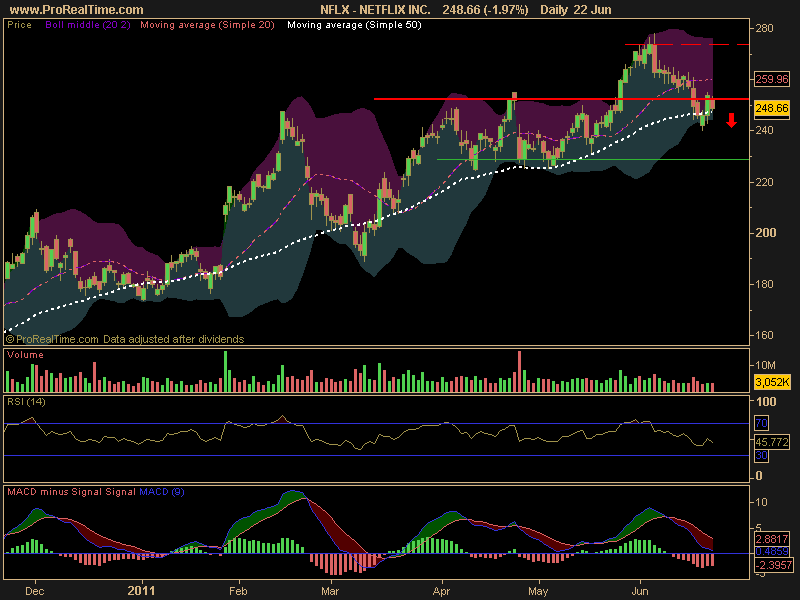Click the Daily 22 Jun timeframe label
Viewport: 800px width, 600px height.
coord(576,10)
